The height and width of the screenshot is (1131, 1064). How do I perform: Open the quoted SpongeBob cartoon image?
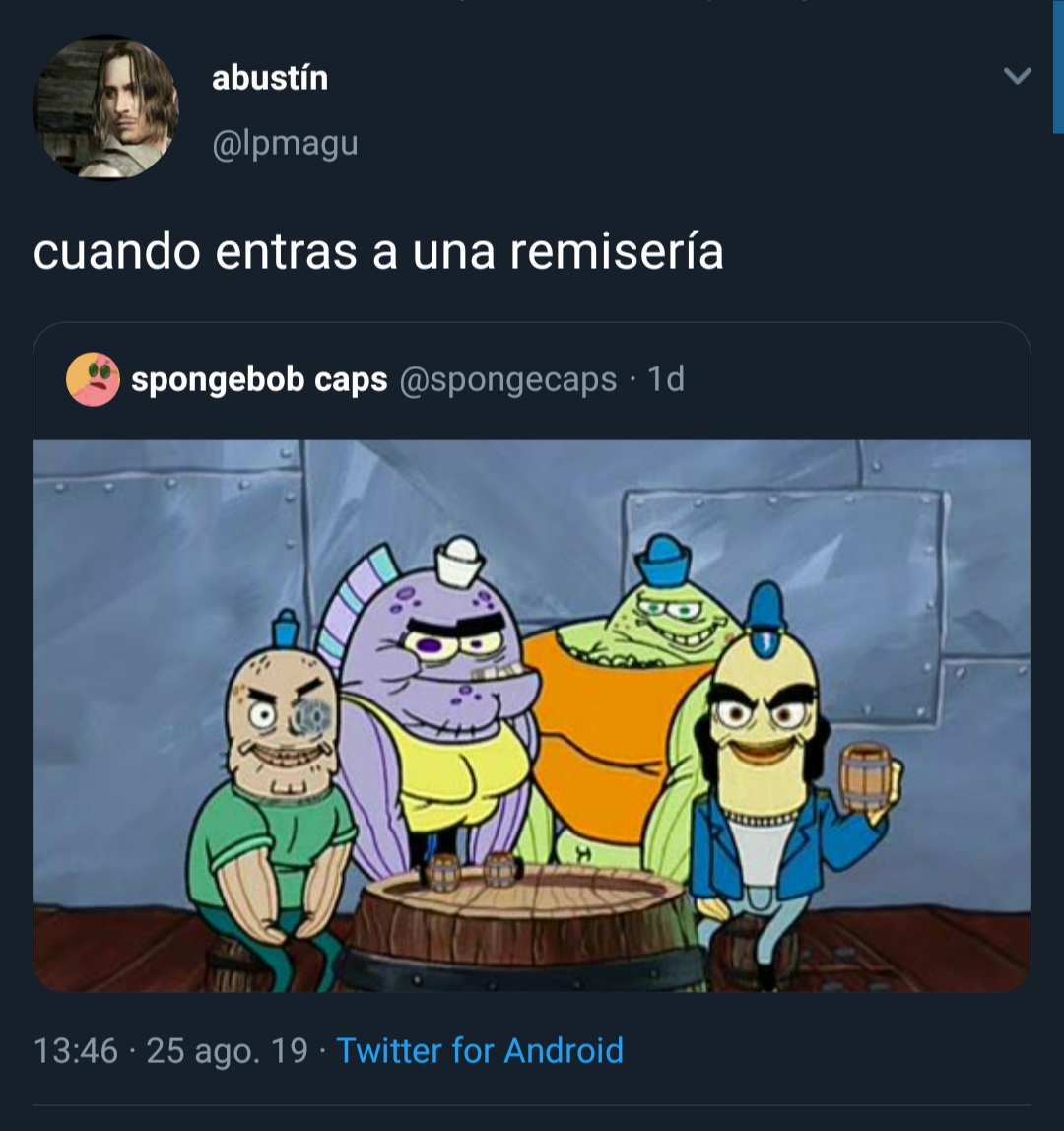tap(532, 715)
